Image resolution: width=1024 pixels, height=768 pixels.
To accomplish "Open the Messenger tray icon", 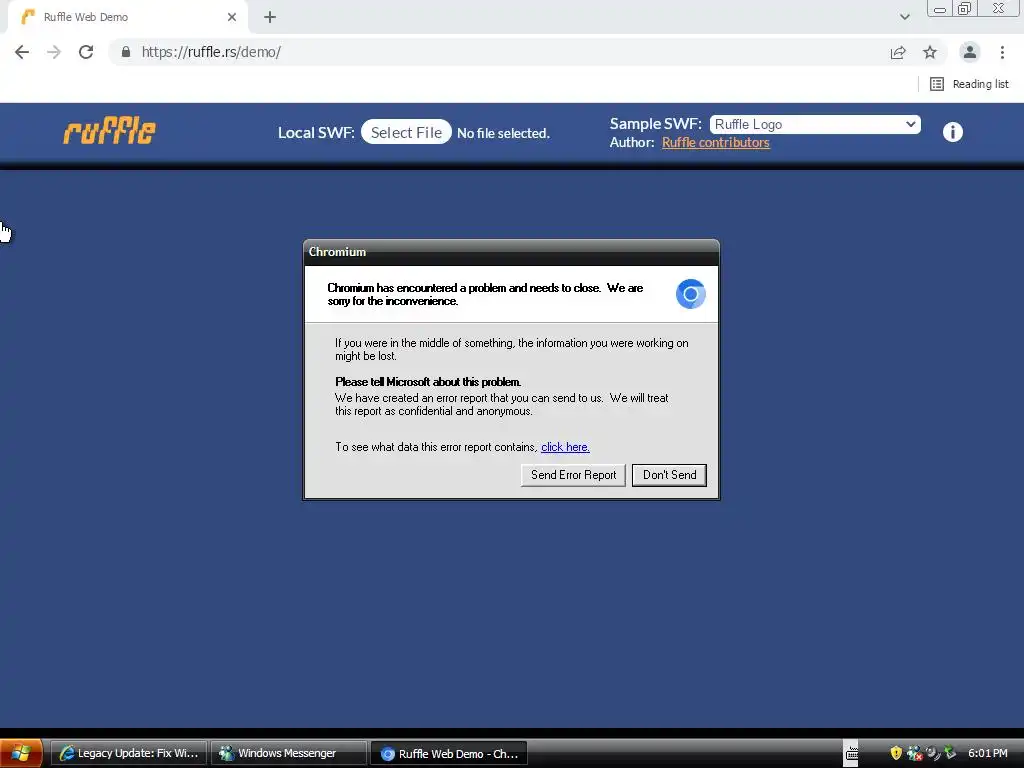I will (914, 753).
